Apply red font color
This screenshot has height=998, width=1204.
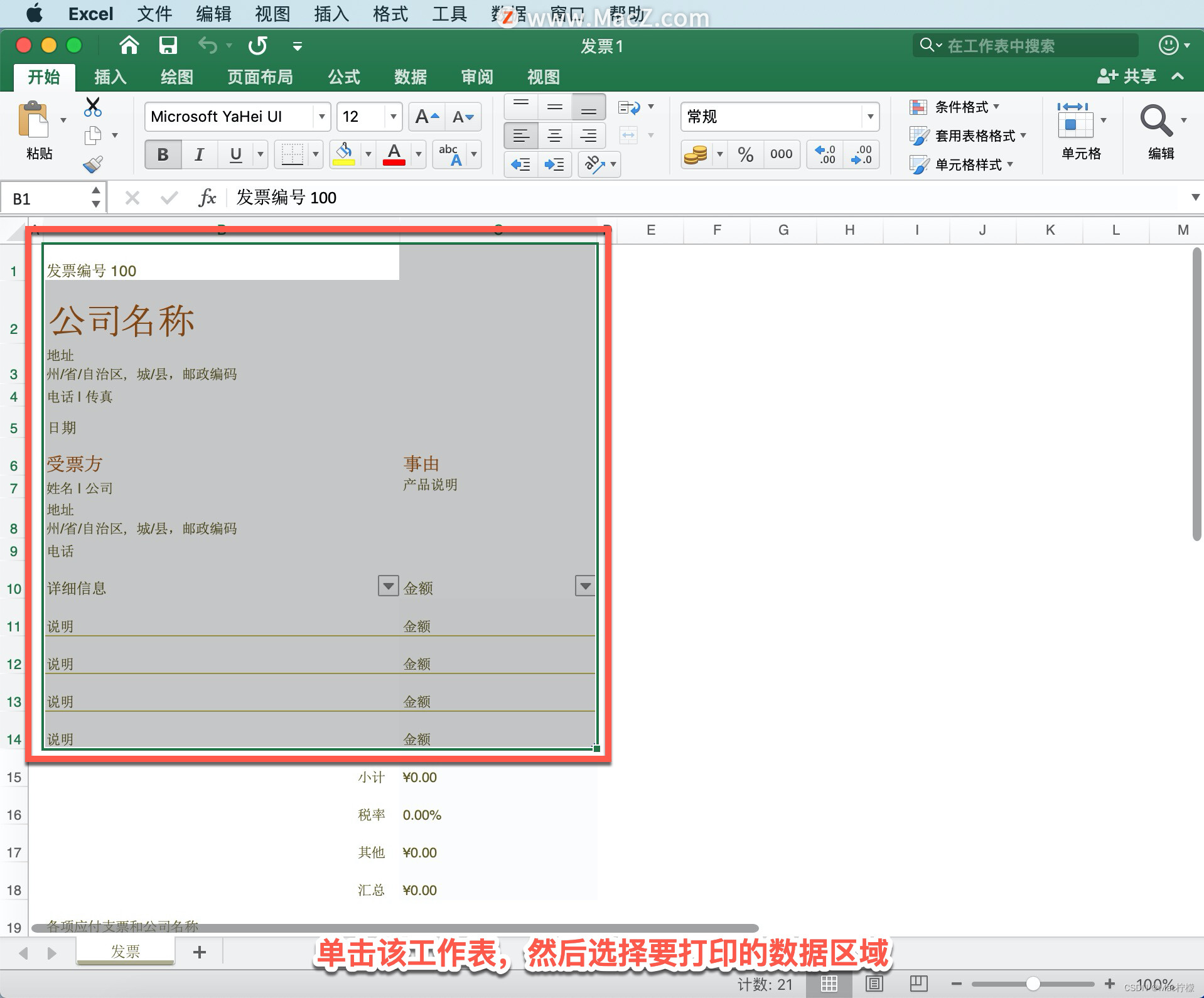[x=394, y=154]
